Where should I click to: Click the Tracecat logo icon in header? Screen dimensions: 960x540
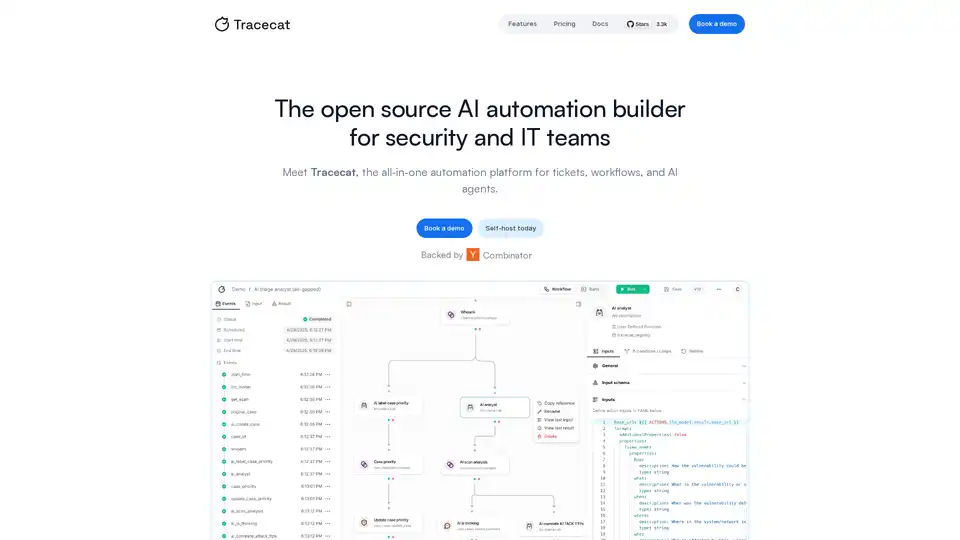[222, 24]
